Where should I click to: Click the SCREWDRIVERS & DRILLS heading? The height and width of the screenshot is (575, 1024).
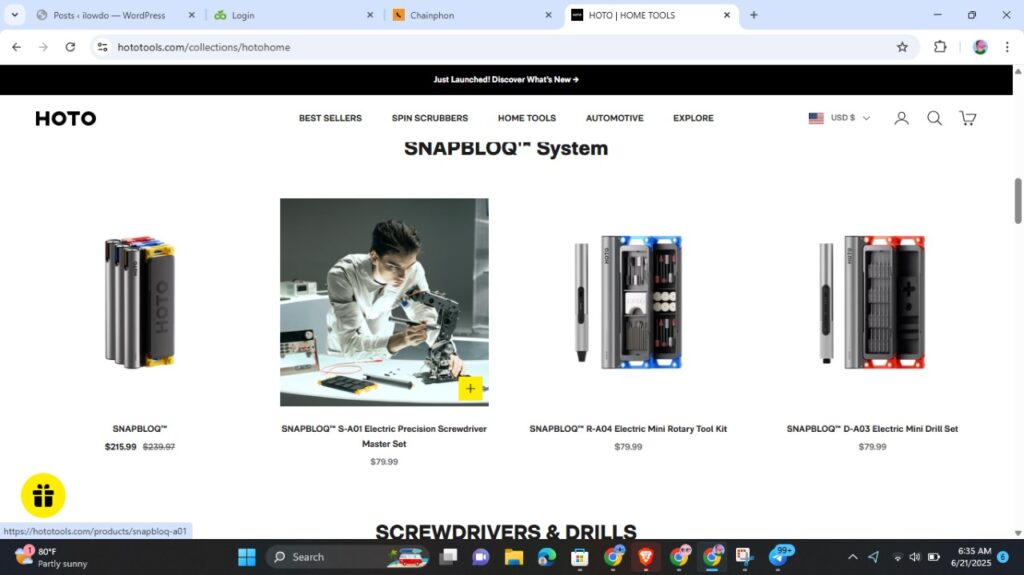tap(506, 531)
